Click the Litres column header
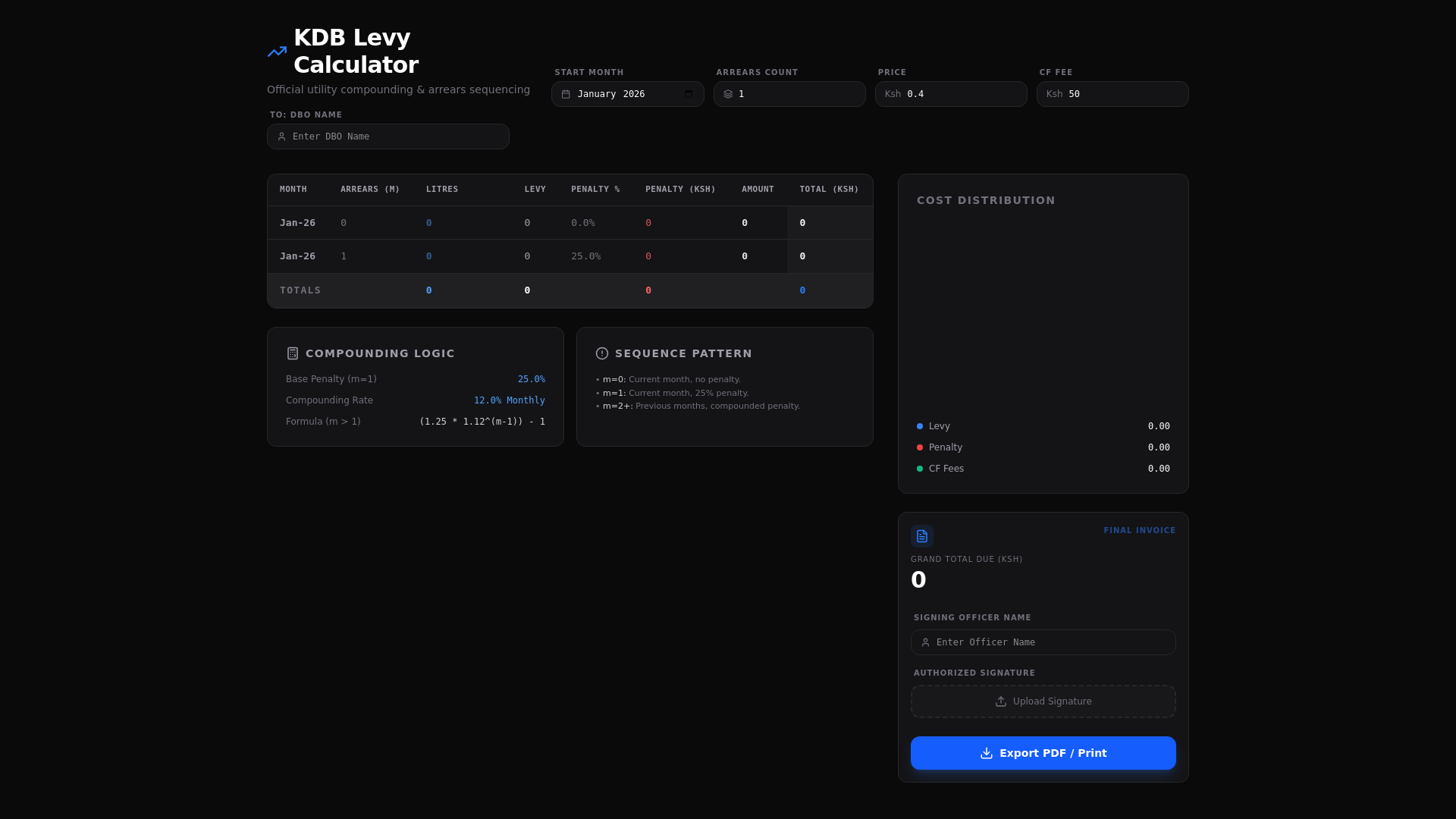The height and width of the screenshot is (819, 1456). click(x=442, y=190)
